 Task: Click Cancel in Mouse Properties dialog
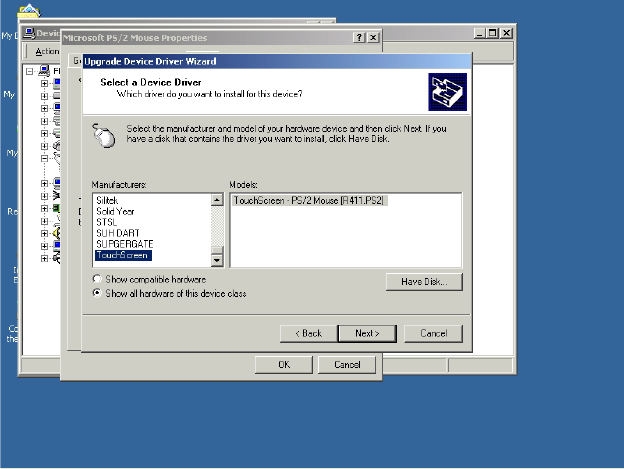click(x=347, y=364)
